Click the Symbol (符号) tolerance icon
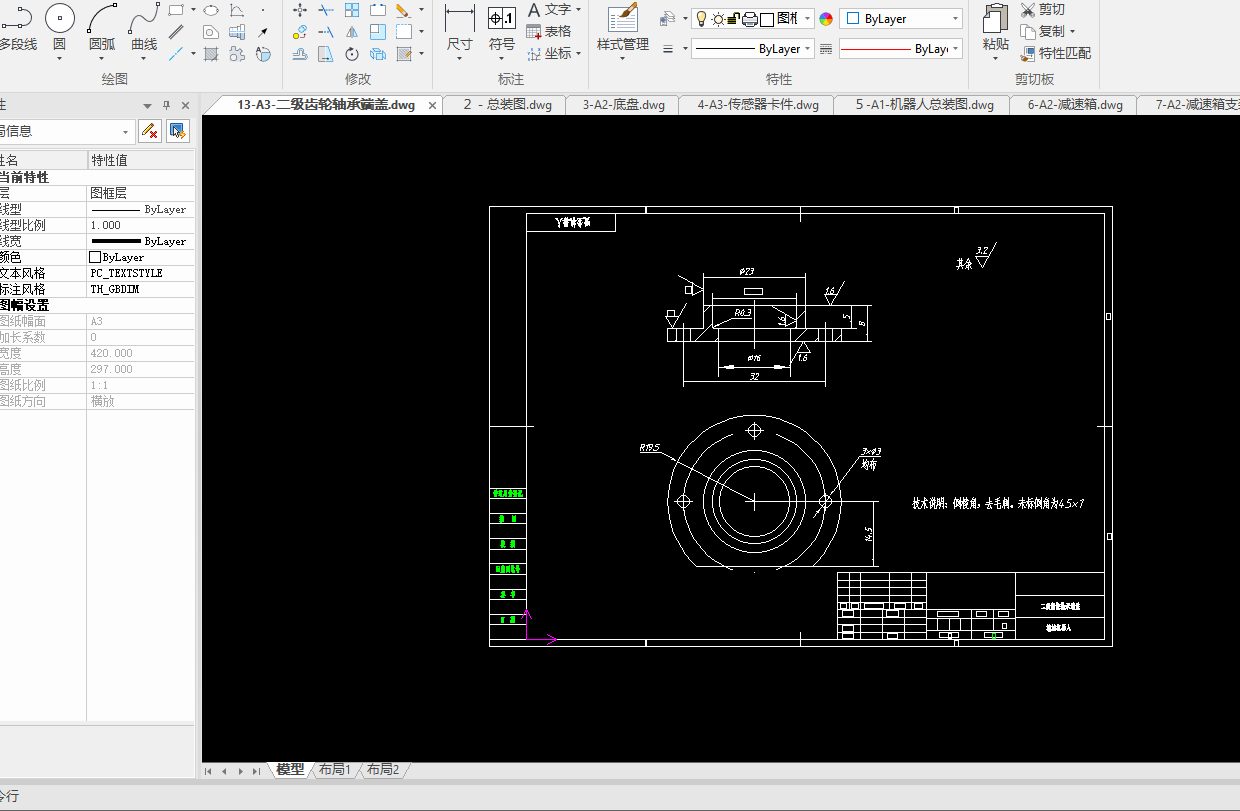This screenshot has width=1240, height=811. click(502, 19)
